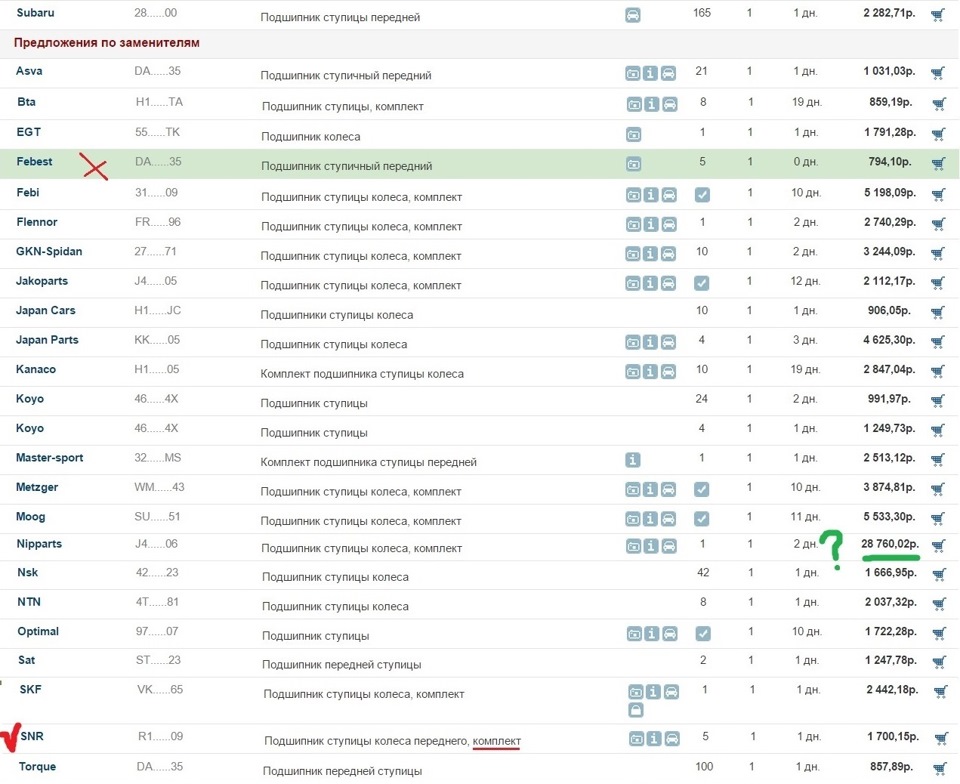Select price 1 700,15р. in SNR row
The width and height of the screenshot is (960, 784).
pyautogui.click(x=893, y=736)
